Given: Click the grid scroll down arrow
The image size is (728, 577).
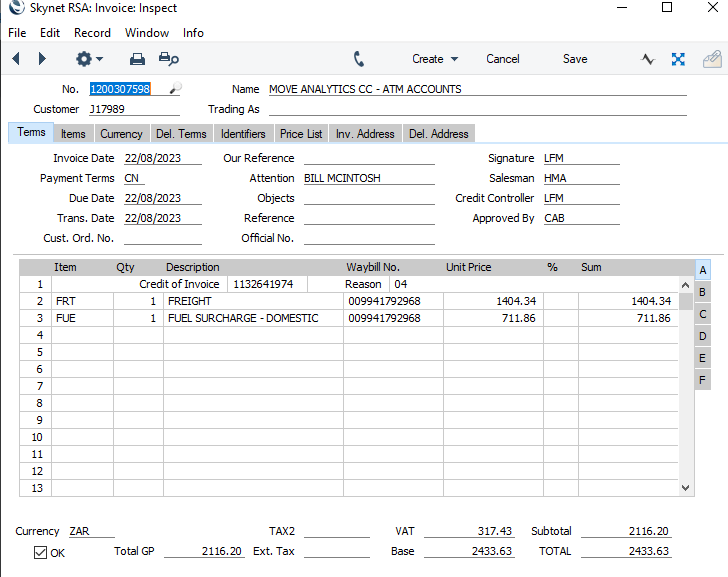Looking at the screenshot, I should click(685, 488).
